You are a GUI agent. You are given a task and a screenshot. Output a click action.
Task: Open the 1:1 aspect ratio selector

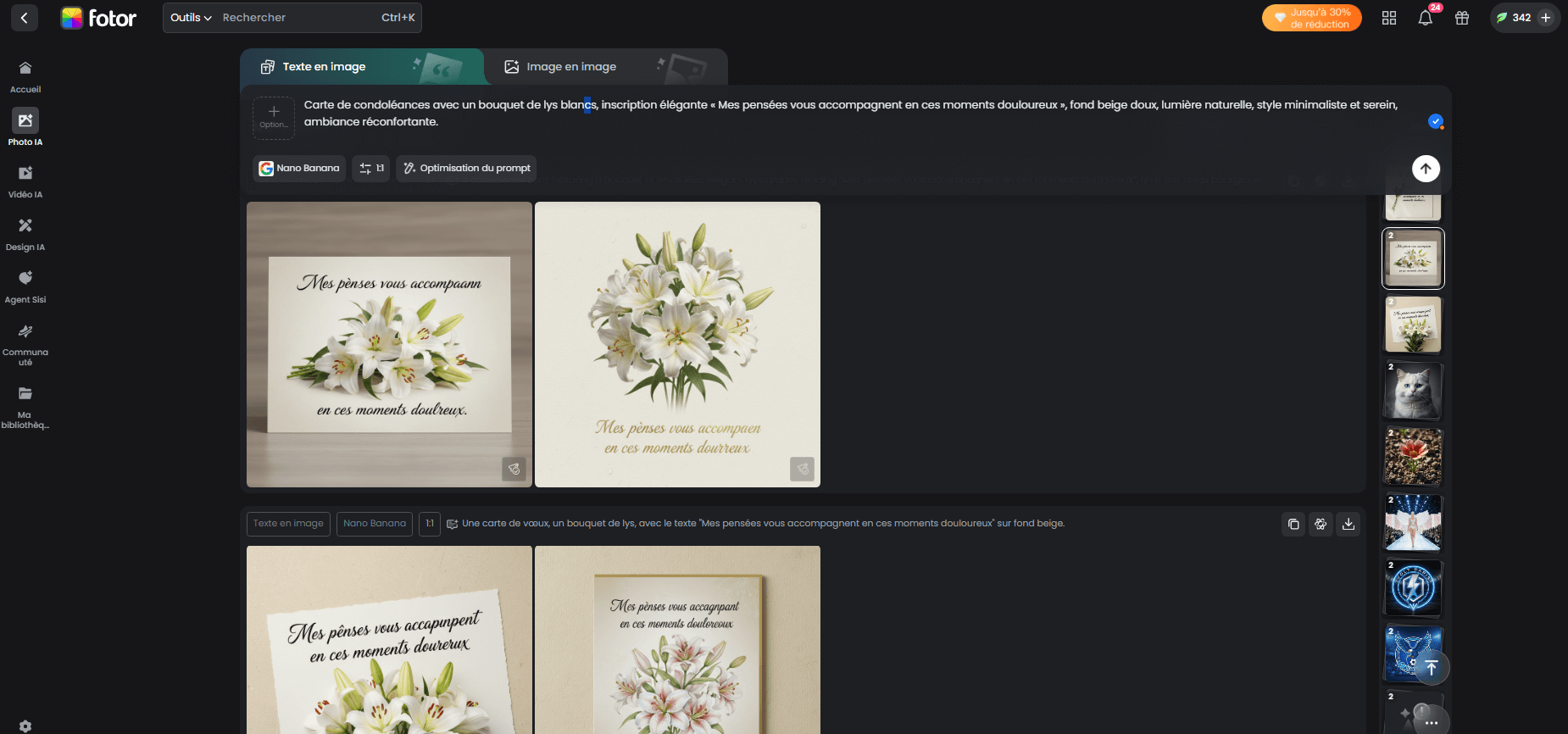371,168
